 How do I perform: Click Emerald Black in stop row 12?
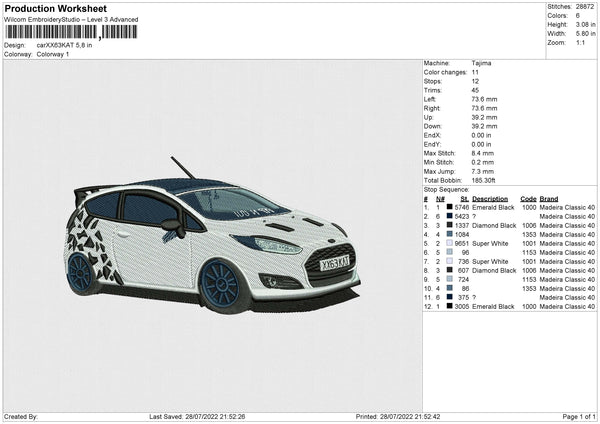coord(493,307)
